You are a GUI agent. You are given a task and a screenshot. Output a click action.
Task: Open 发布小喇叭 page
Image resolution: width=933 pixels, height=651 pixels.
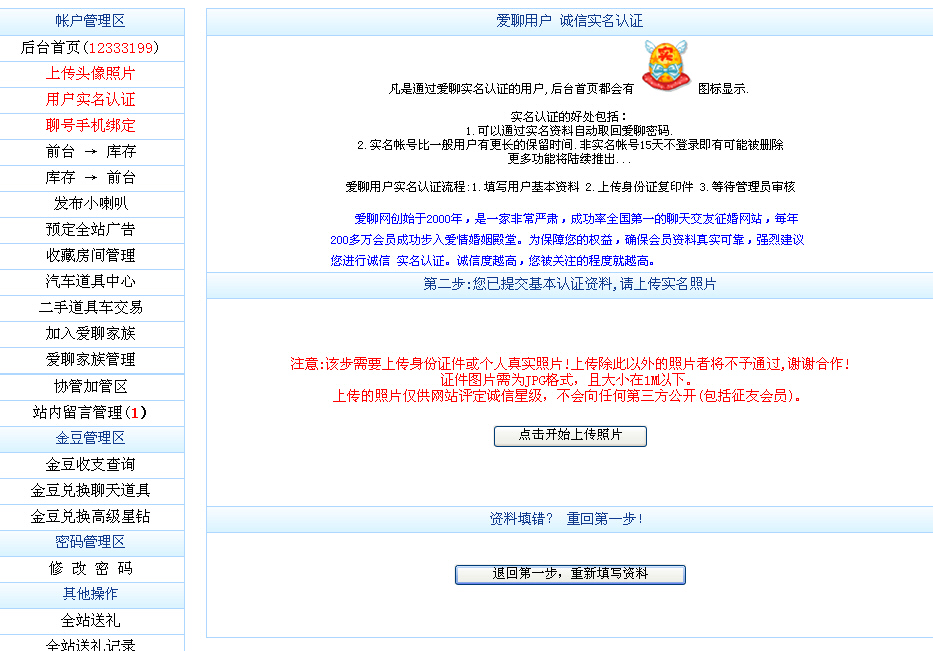pos(90,204)
